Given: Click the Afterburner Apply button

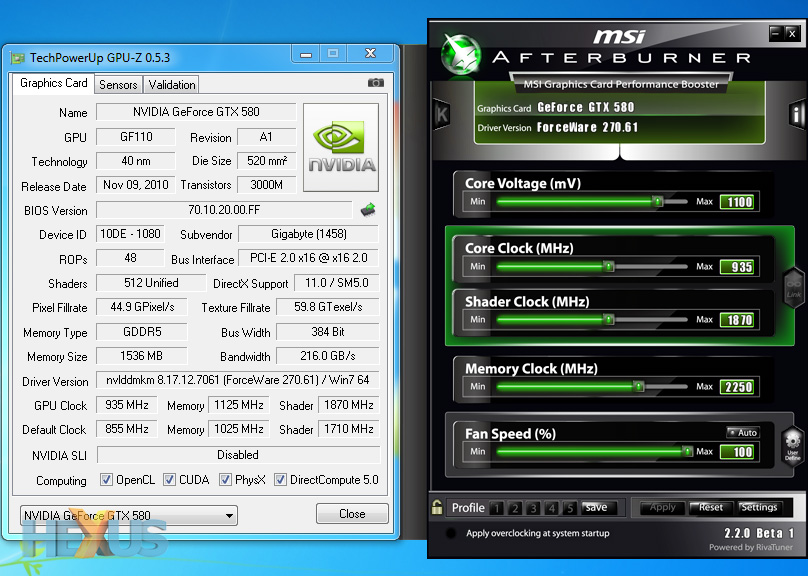Looking at the screenshot, I should [x=662, y=507].
